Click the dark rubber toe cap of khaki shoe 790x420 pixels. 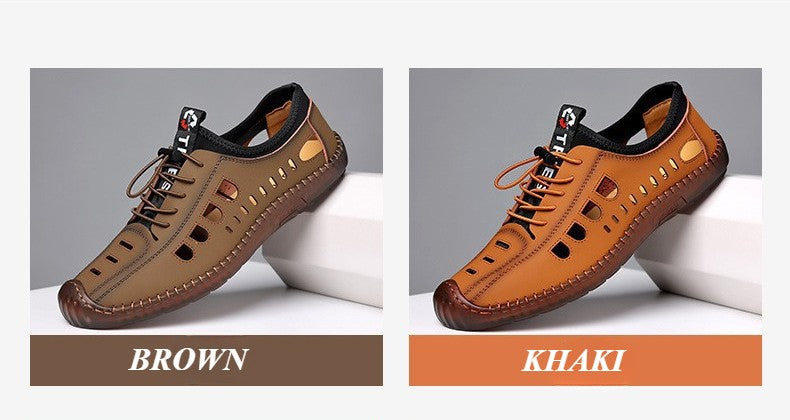coord(456,307)
